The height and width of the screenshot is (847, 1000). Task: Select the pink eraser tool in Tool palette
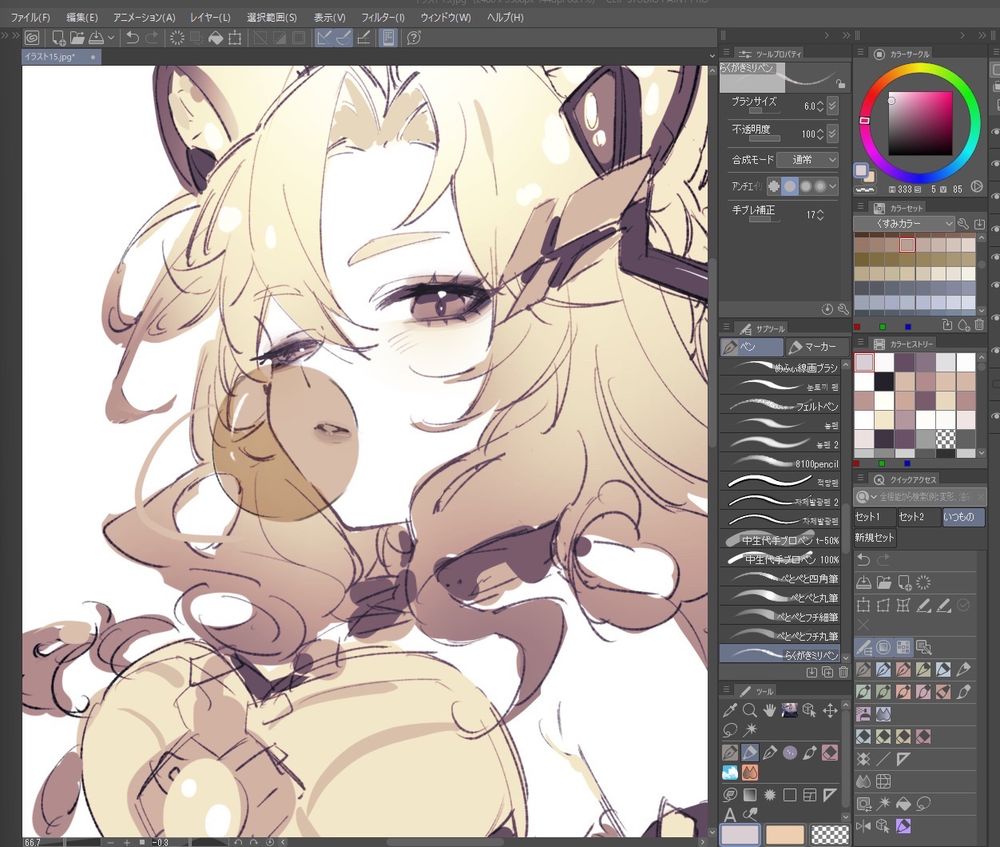click(830, 753)
